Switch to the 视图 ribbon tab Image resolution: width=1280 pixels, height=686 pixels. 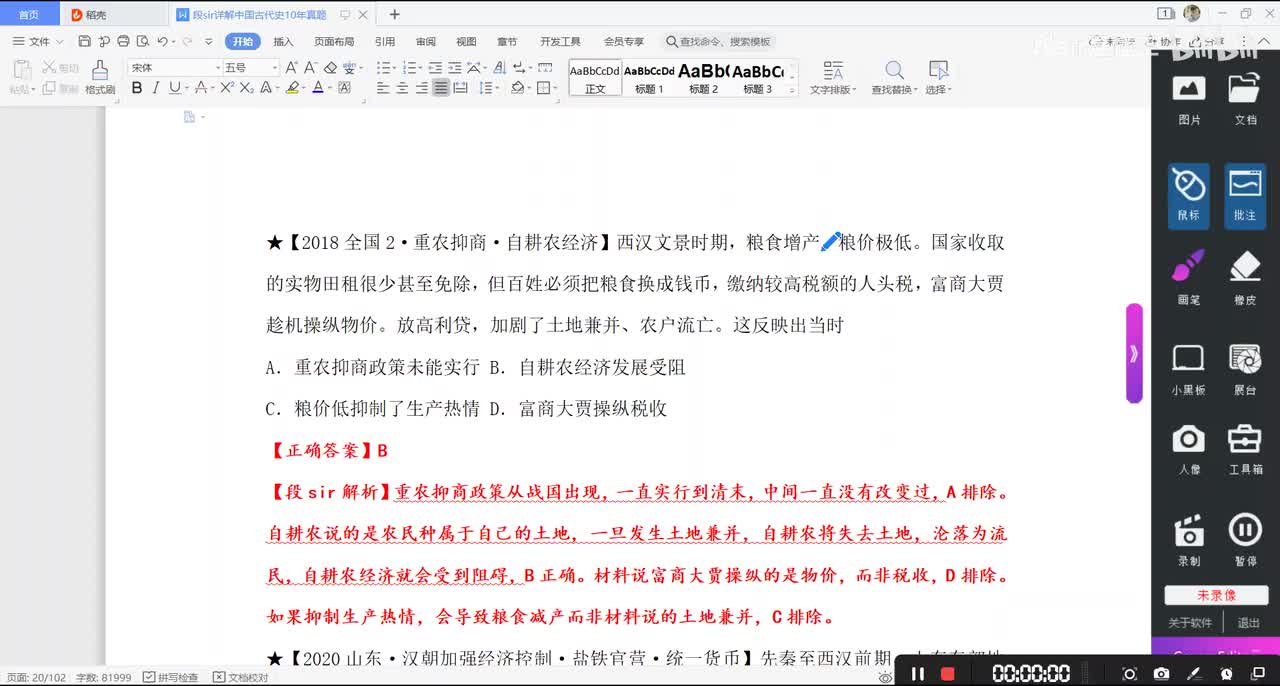pos(466,41)
